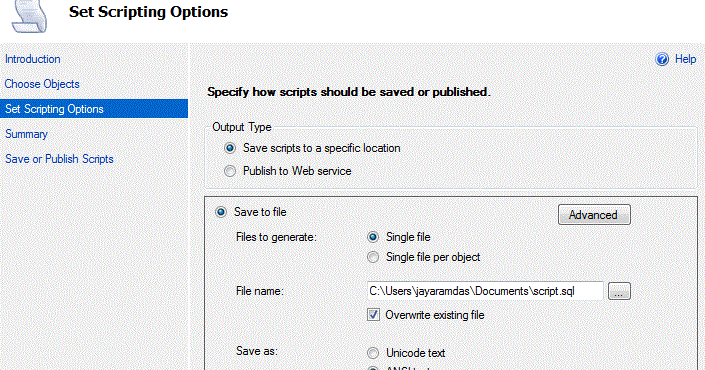Click the 'Set Scripting Options' title text
Screen dimensions: 705x370
click(148, 12)
